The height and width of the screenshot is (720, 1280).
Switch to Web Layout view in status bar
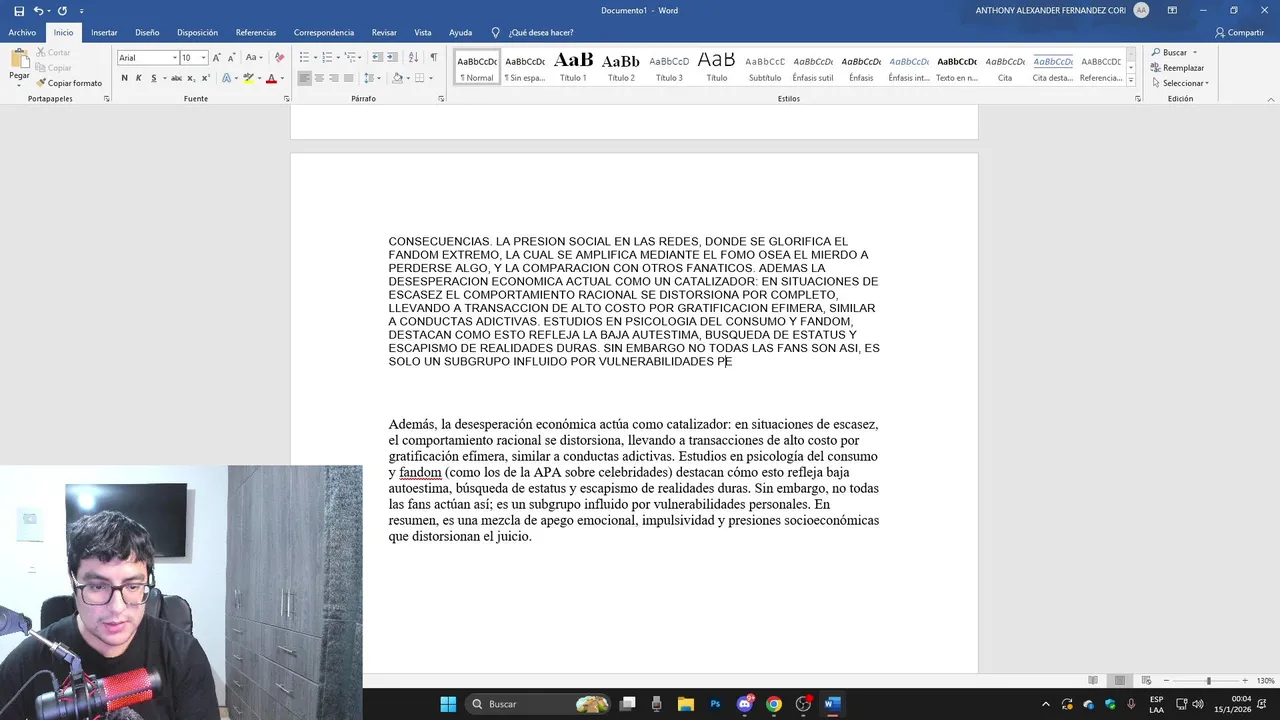[x=1146, y=681]
